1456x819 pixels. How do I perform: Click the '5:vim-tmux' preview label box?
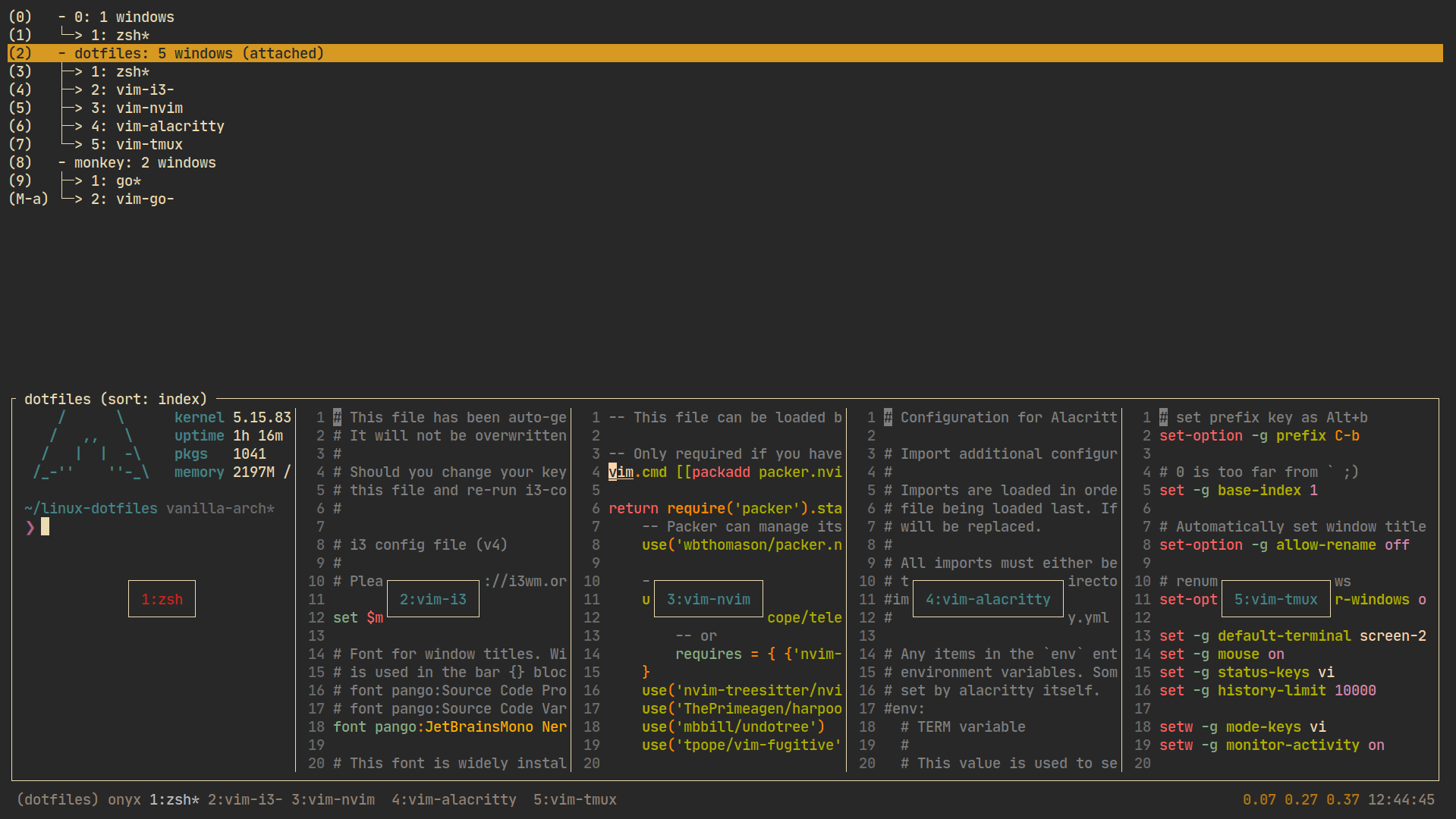pyautogui.click(x=1276, y=599)
